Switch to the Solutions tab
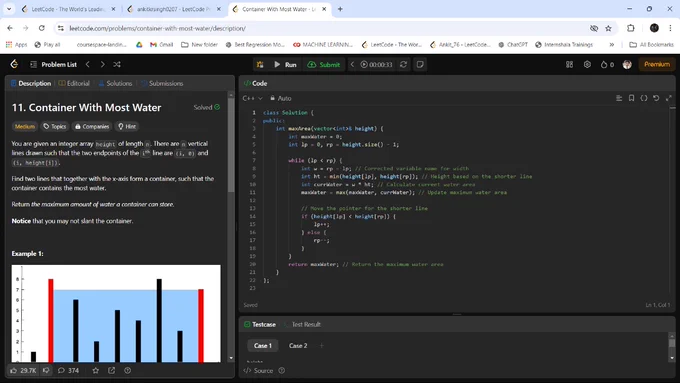The width and height of the screenshot is (680, 383). coord(115,83)
